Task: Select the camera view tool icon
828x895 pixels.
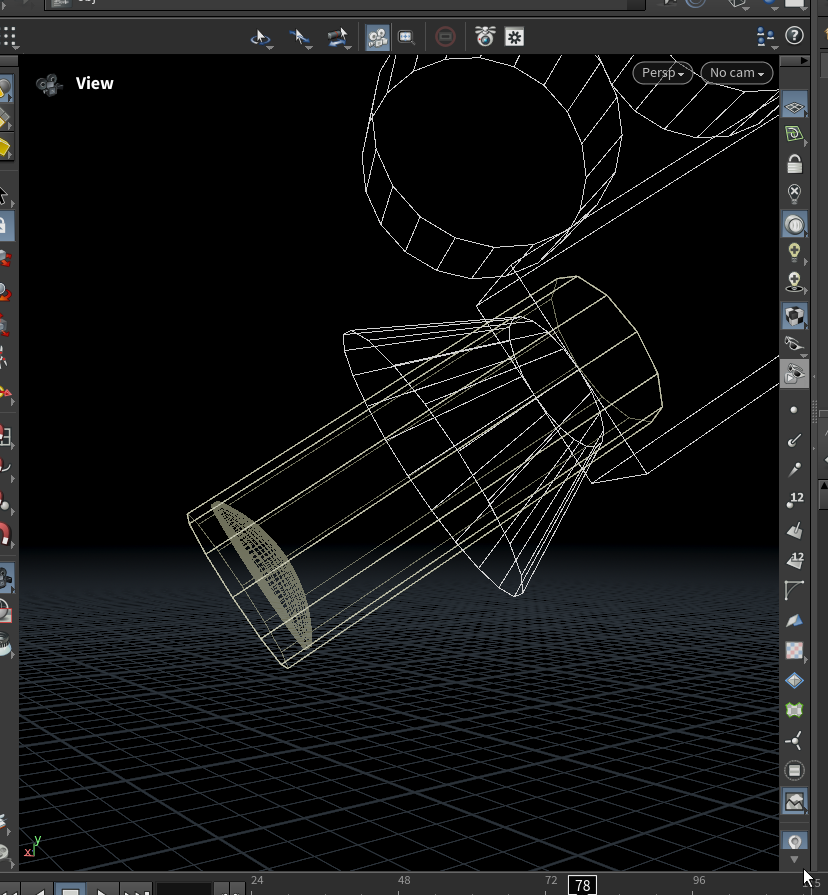Action: coord(378,38)
